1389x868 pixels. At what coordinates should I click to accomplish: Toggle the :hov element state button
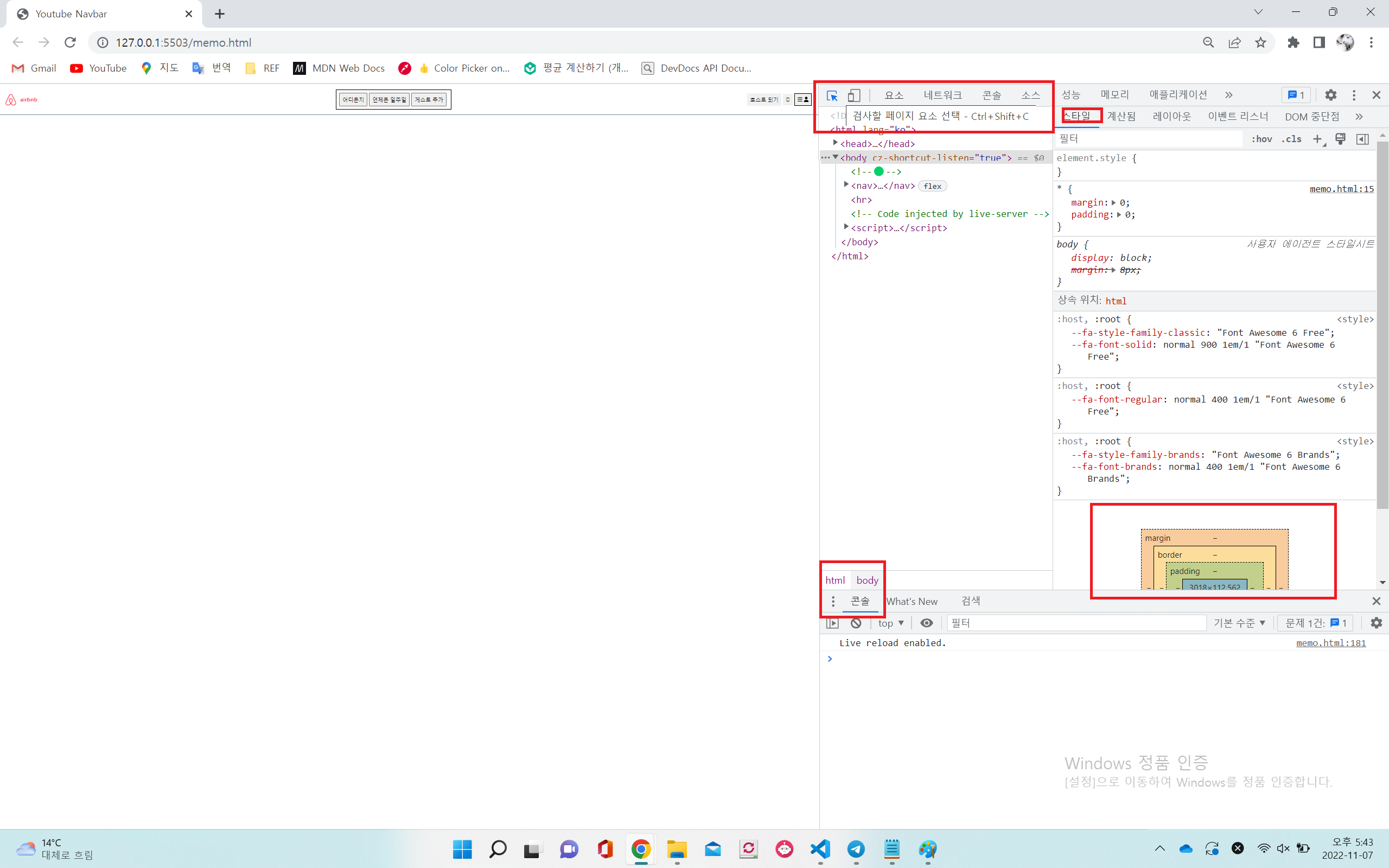[x=1261, y=139]
